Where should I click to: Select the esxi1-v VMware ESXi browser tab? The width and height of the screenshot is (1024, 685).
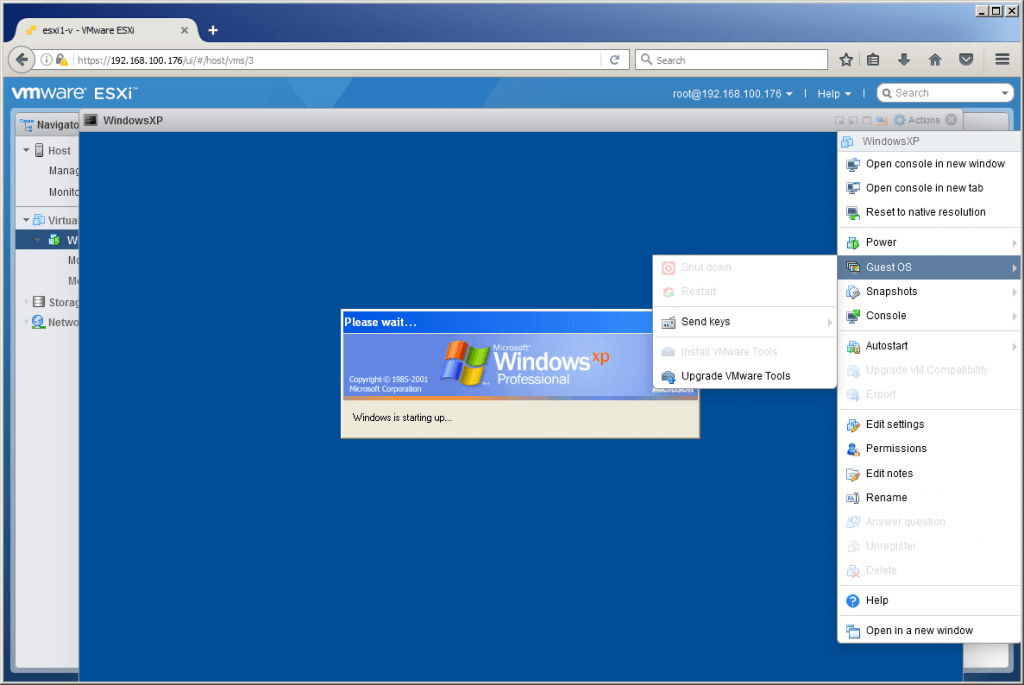point(104,30)
